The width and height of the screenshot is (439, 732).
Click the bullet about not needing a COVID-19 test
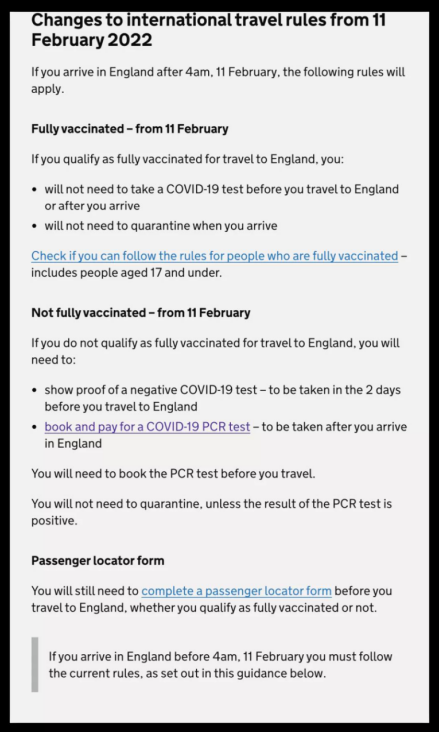(221, 197)
